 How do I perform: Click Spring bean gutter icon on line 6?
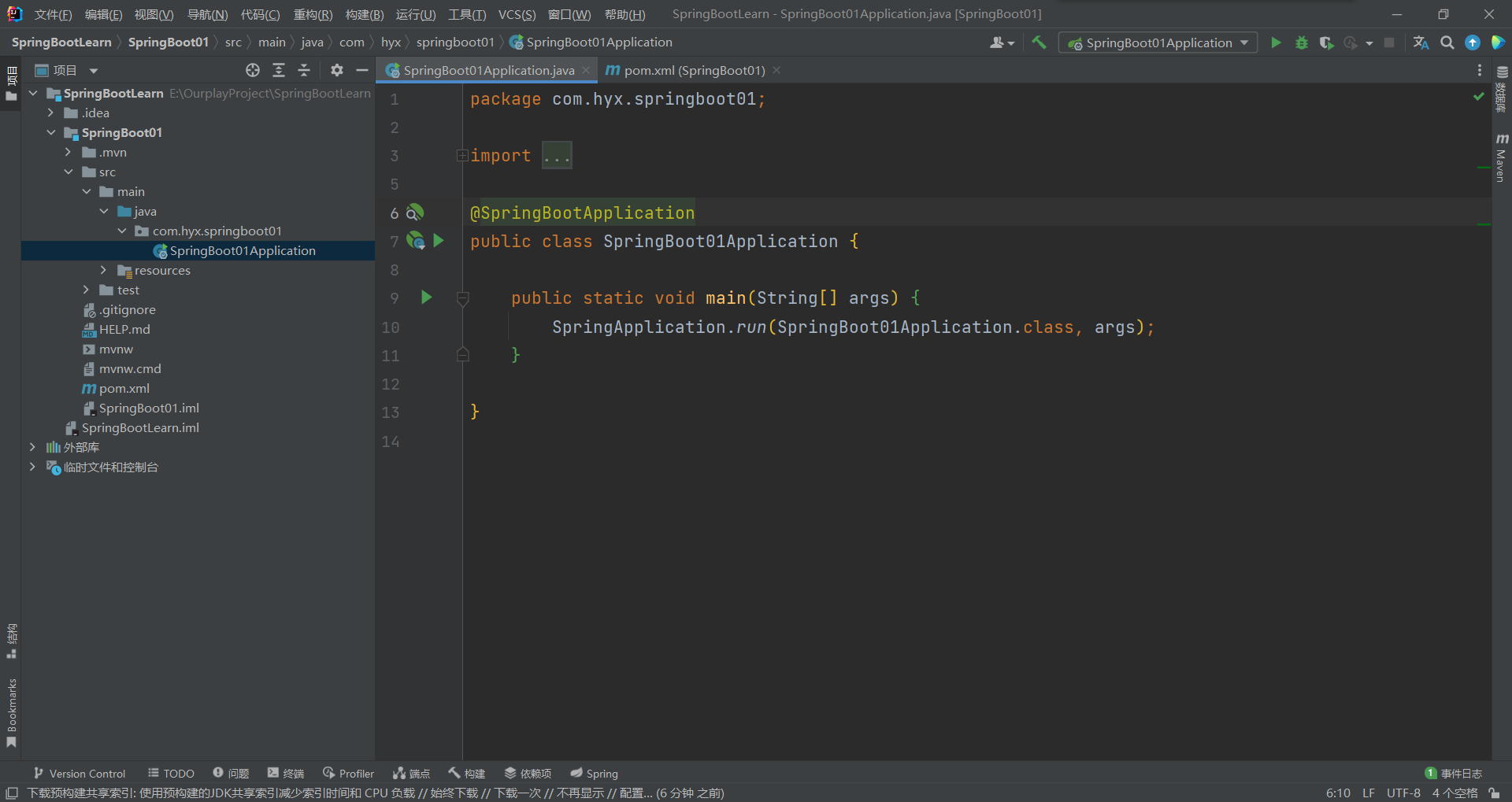click(x=415, y=213)
